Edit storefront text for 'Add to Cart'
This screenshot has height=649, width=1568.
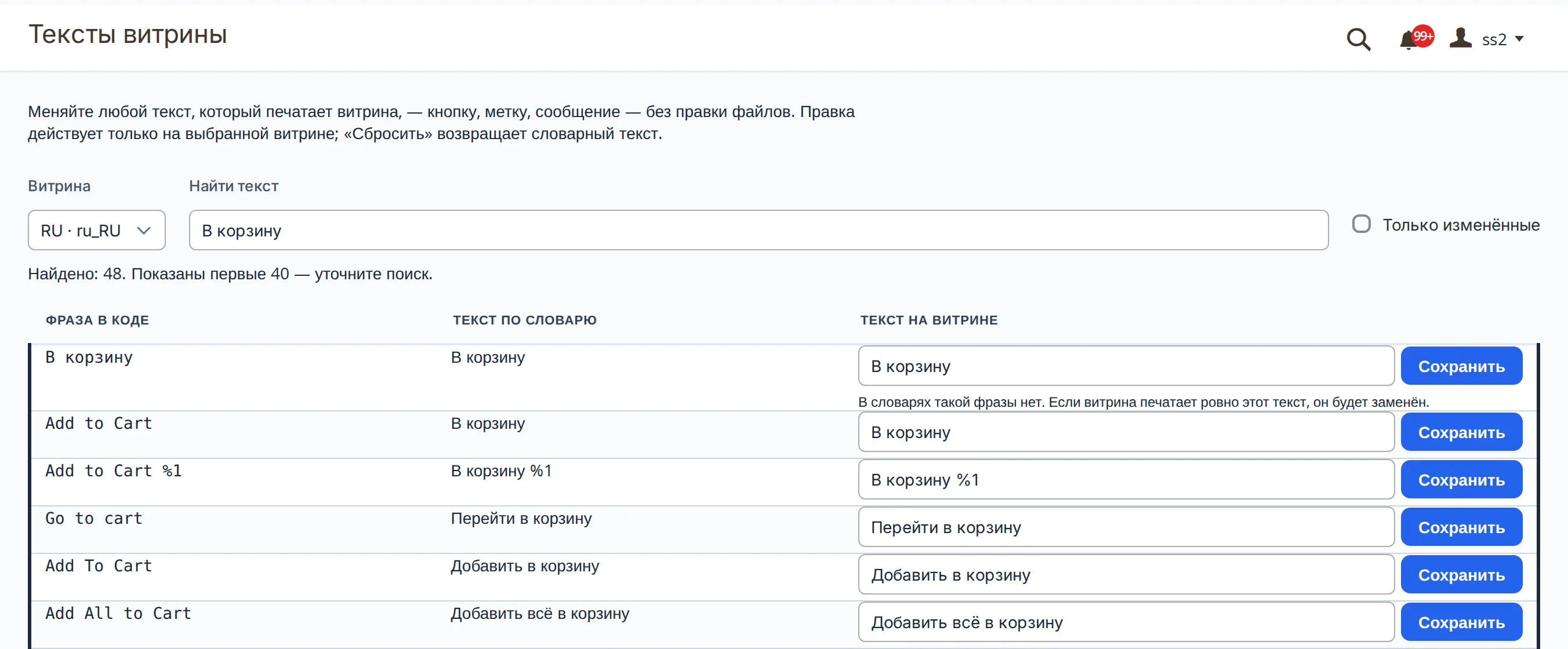(x=1126, y=432)
